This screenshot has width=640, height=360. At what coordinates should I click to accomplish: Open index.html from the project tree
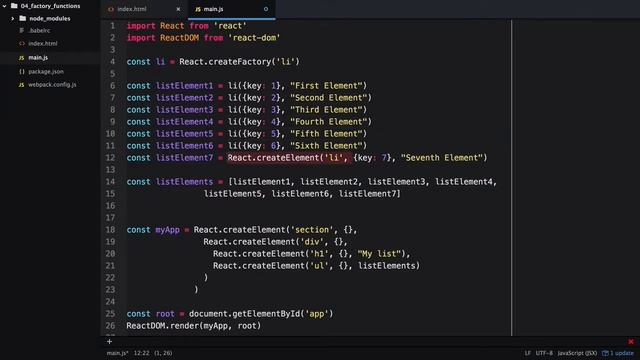(x=43, y=43)
